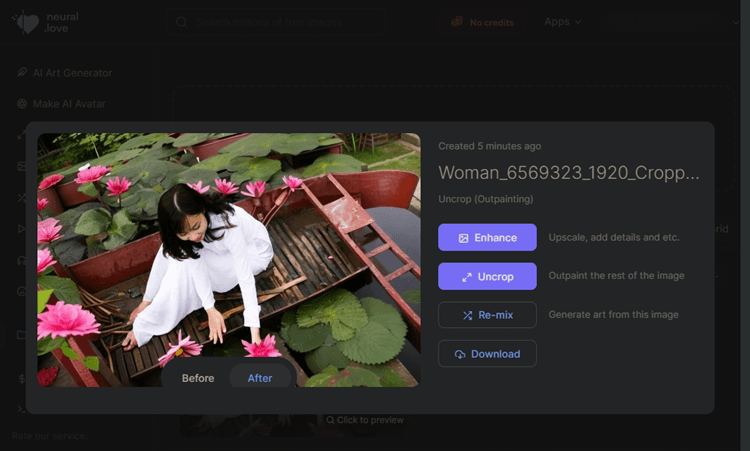Click the Make AI Avatar icon
This screenshot has height=451, width=750.
coord(22,104)
